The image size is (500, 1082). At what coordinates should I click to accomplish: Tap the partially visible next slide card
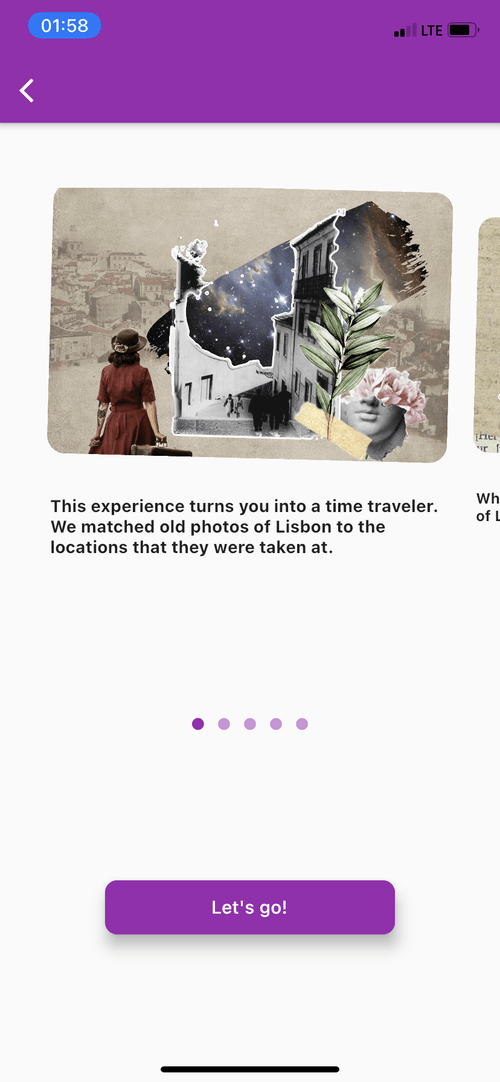pyautogui.click(x=488, y=335)
